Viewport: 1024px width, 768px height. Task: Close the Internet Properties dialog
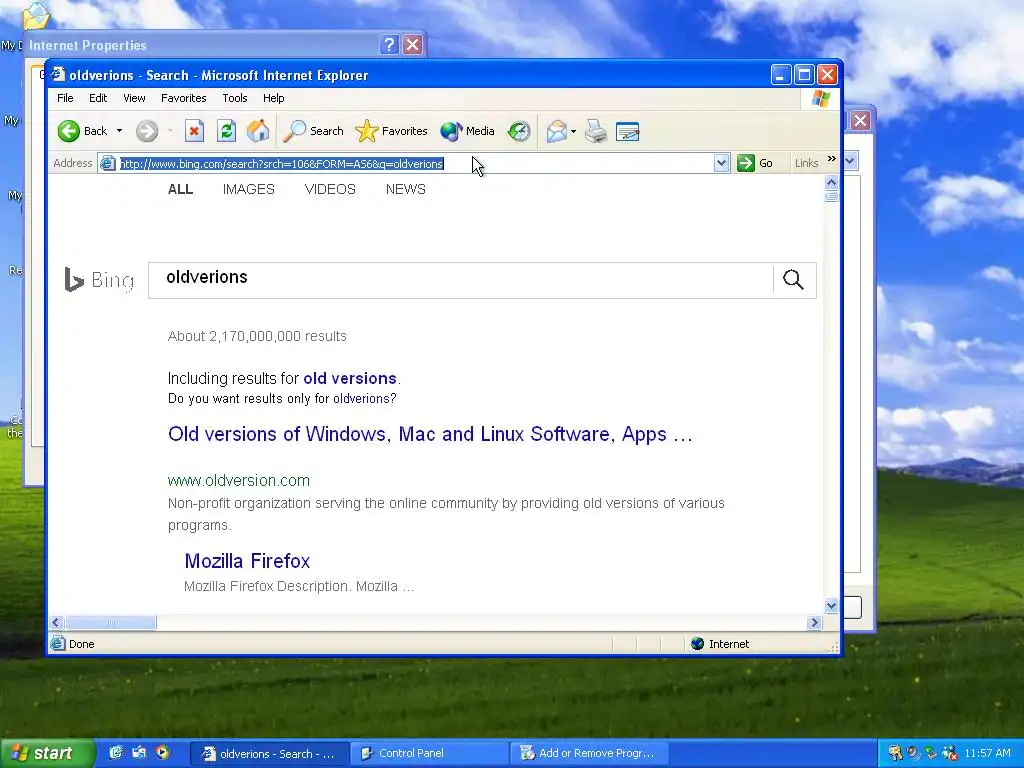[413, 44]
